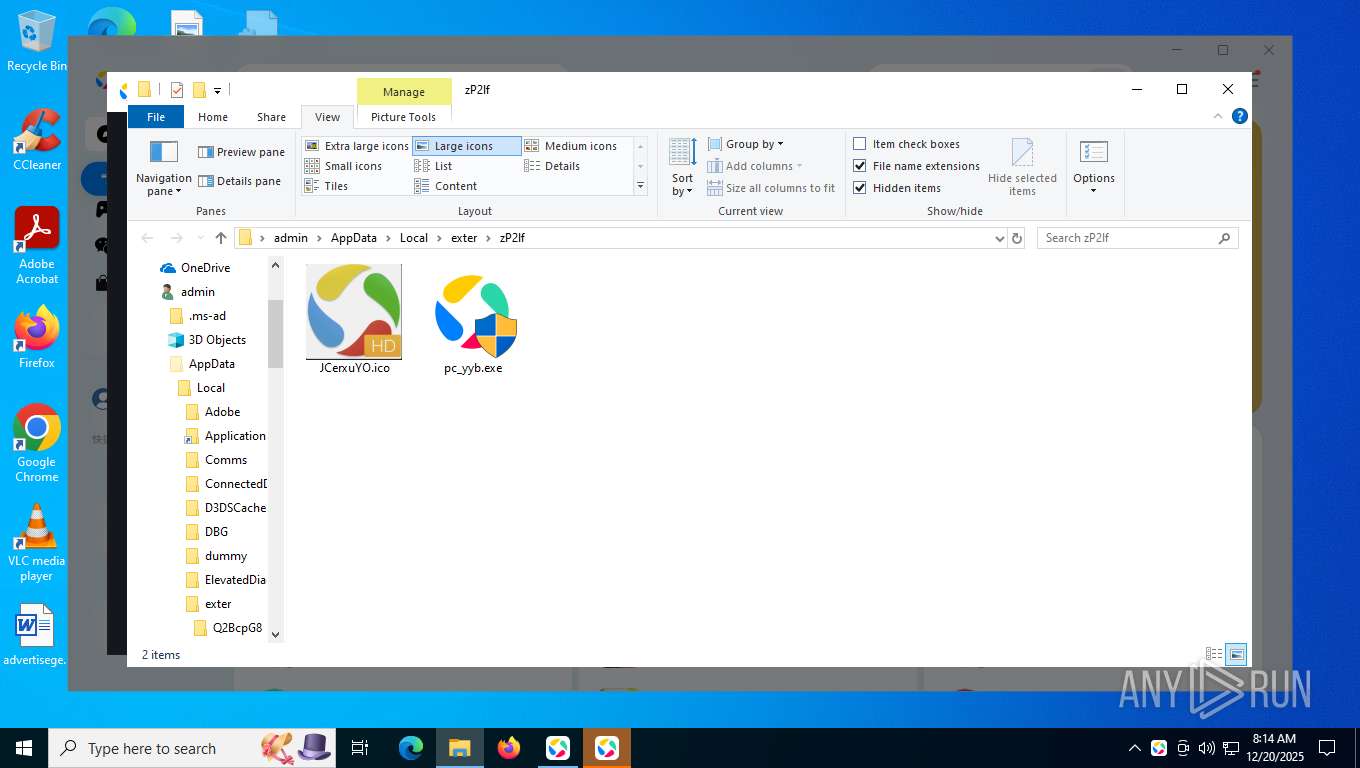
Task: Click the Manage contextual tab
Action: [x=404, y=92]
